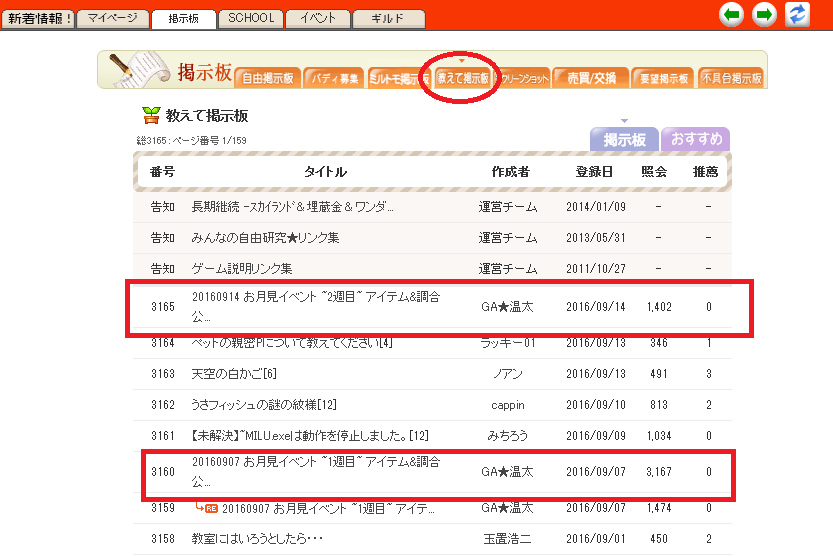833x556 pixels.
Task: Click the plant icon beside 教えて掲示板 heading
Action: tap(151, 115)
